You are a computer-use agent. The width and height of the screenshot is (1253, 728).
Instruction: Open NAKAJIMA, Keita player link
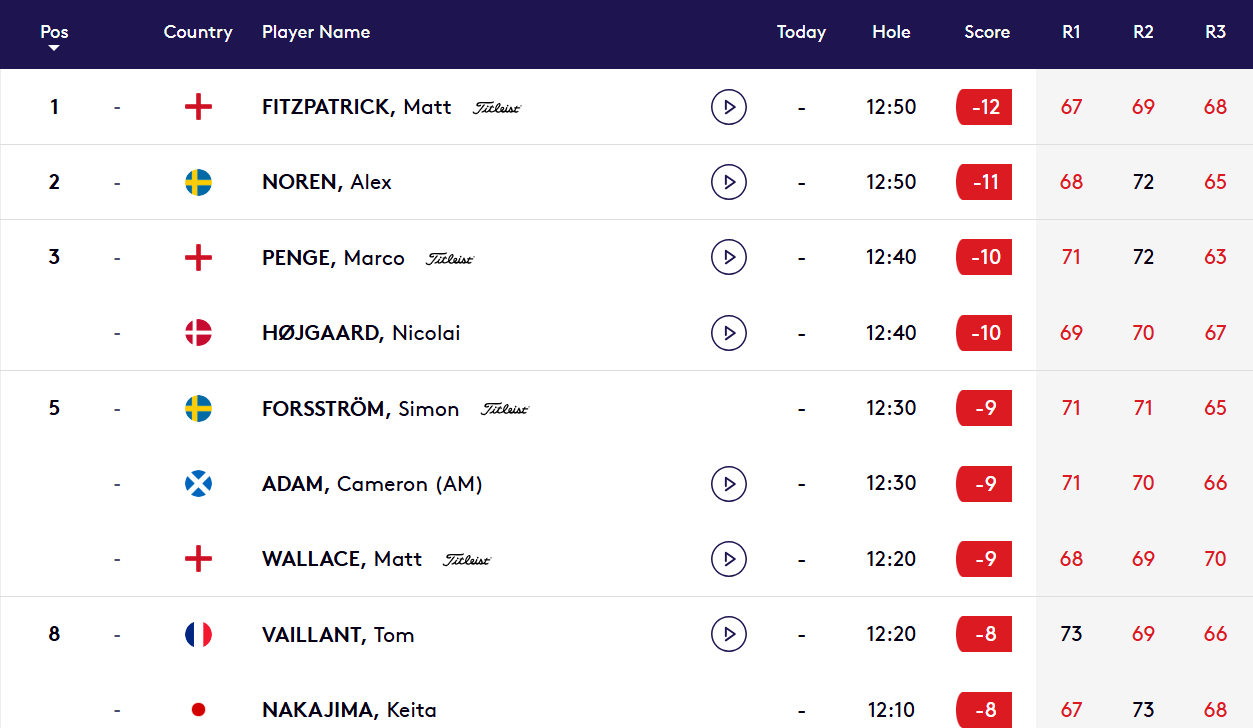[349, 710]
